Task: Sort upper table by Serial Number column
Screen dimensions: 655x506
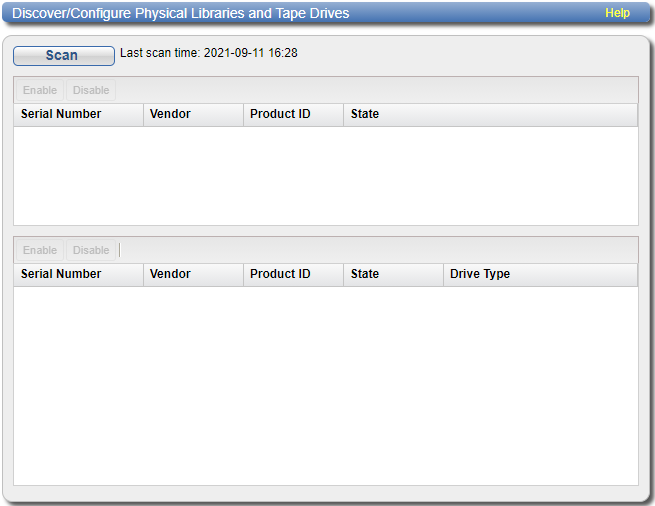Action: tap(61, 114)
